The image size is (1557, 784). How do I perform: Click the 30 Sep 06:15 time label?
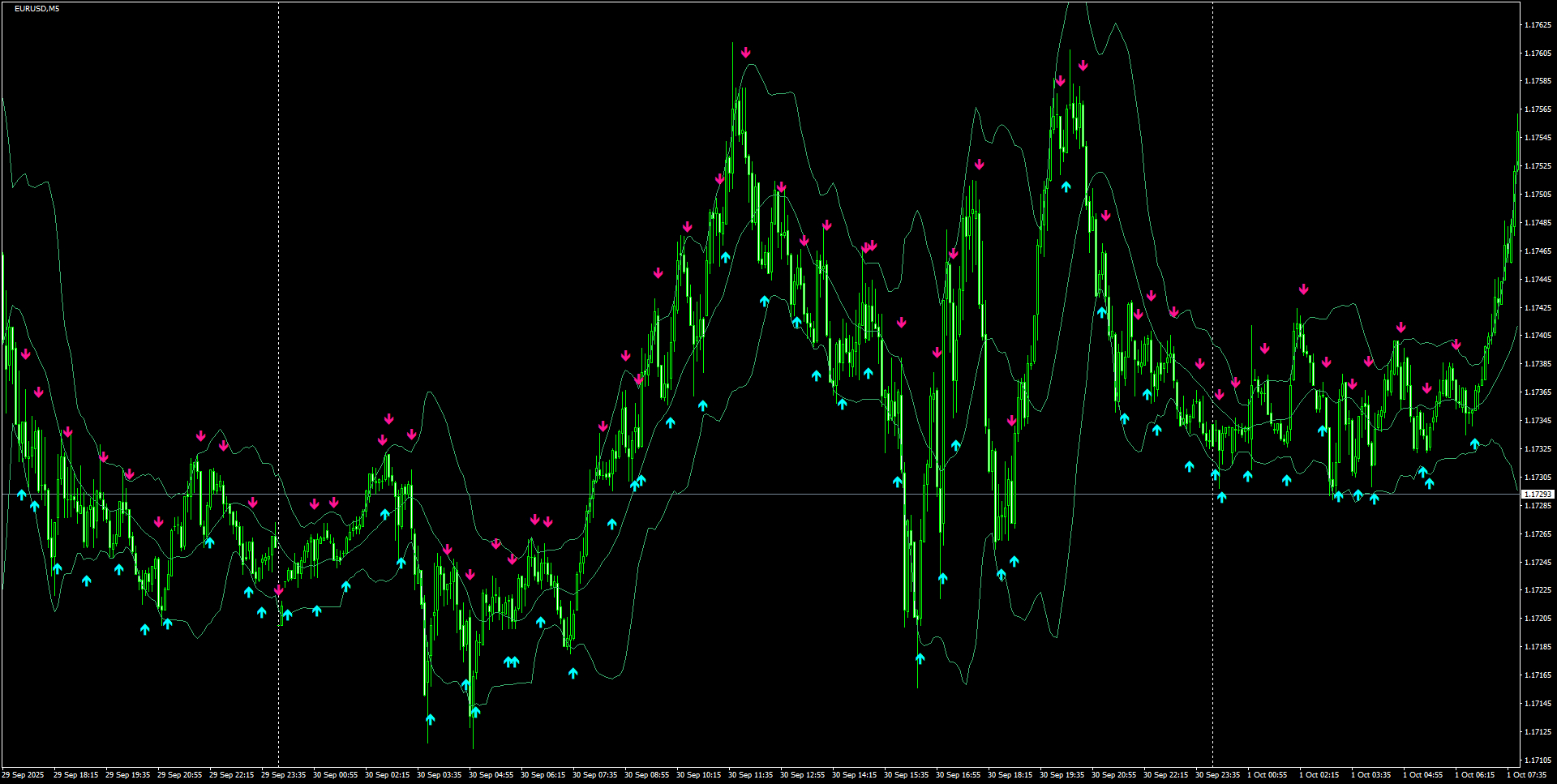pos(543,775)
